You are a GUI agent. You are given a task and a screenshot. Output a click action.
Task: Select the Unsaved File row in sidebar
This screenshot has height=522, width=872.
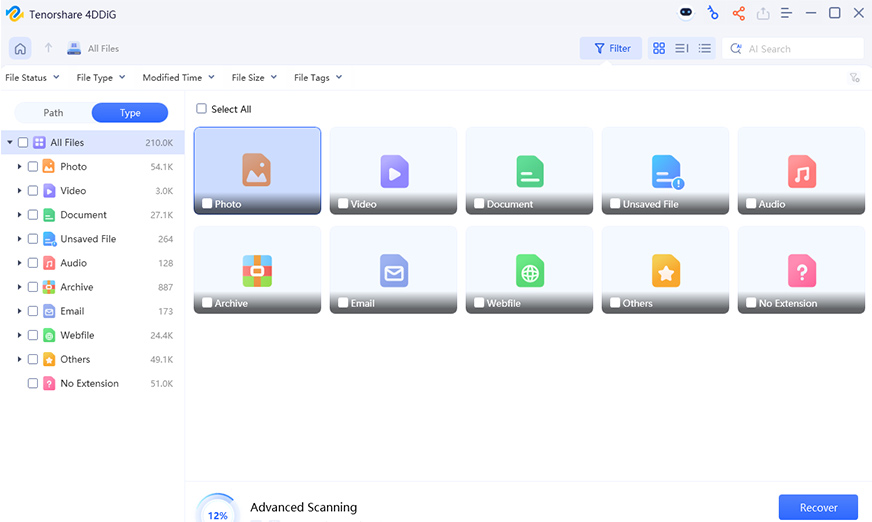93,239
